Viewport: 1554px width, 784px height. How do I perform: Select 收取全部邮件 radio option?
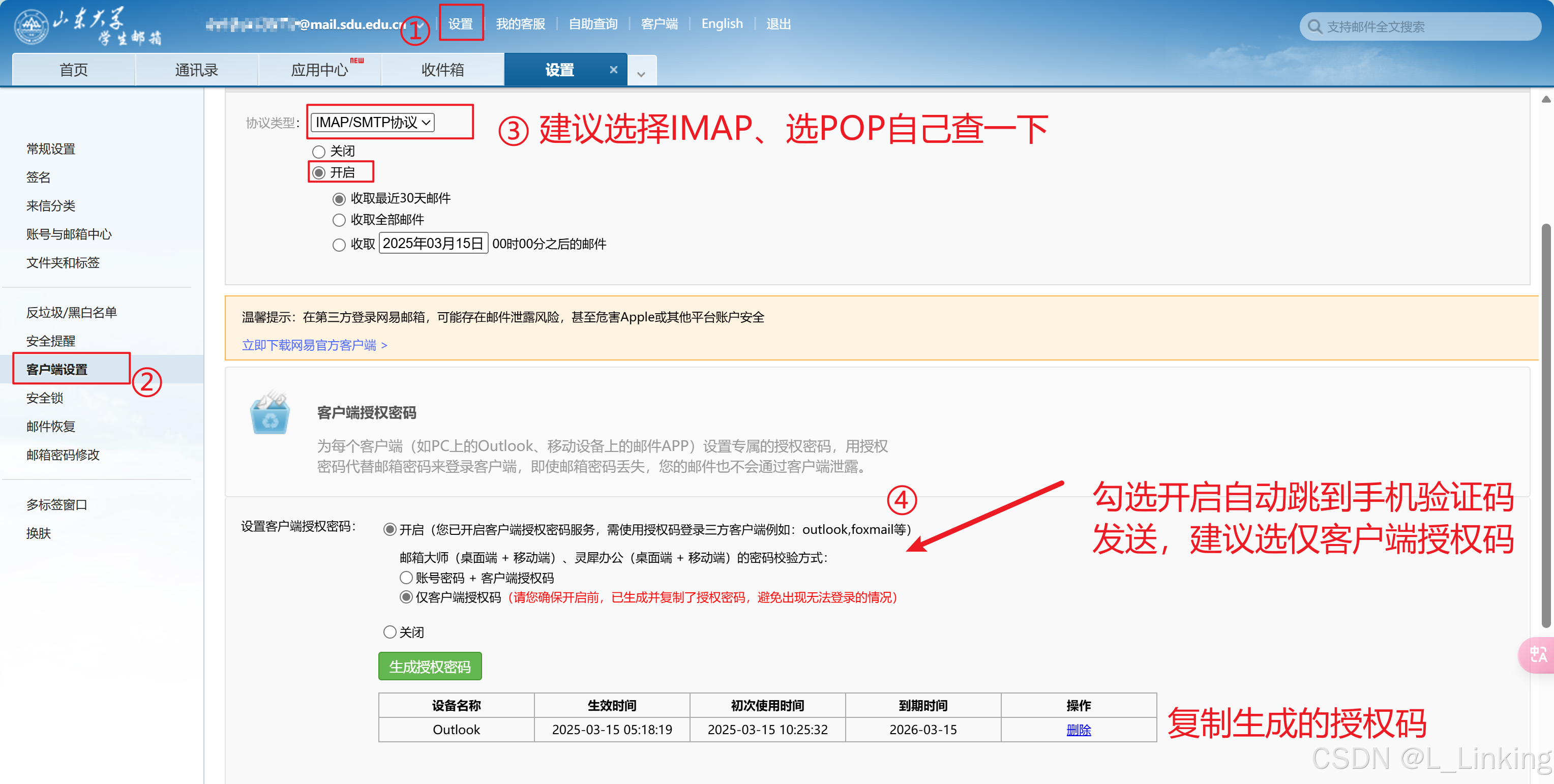[340, 220]
